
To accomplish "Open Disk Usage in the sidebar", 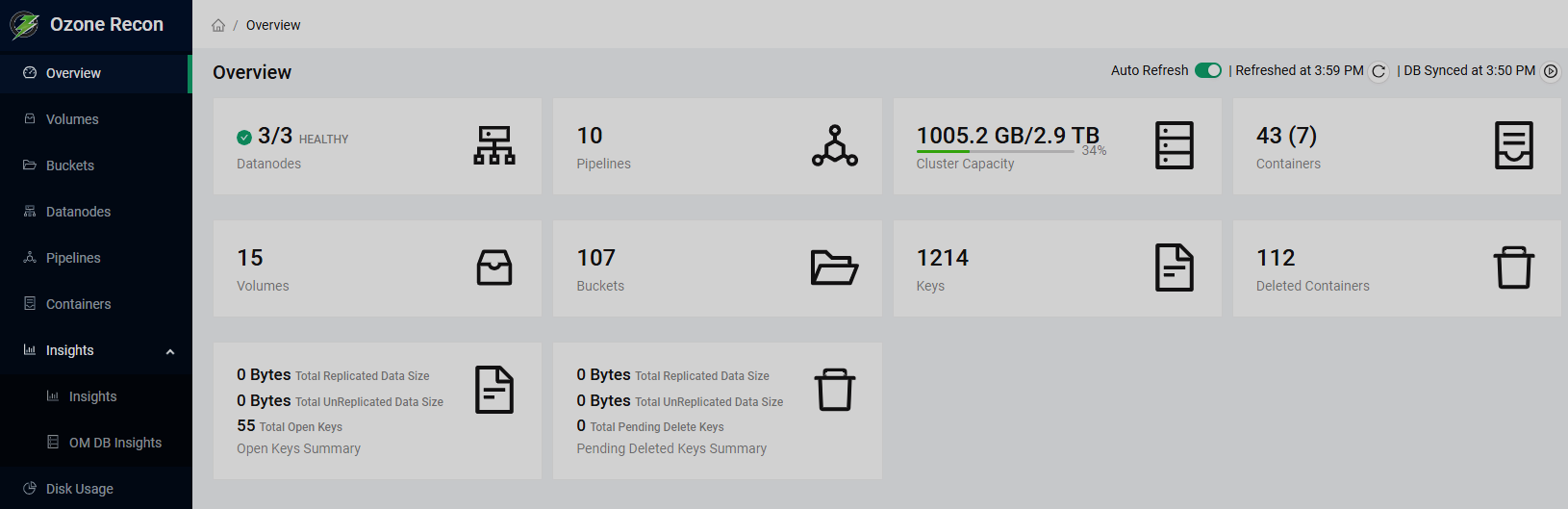I will [96, 489].
